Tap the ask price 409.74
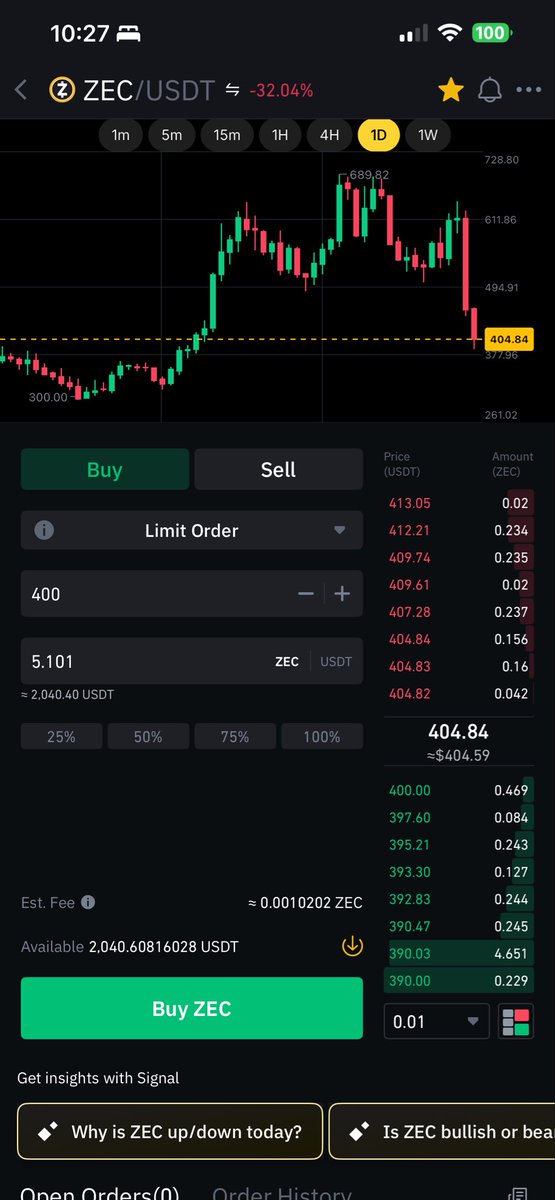Screen dimensions: 555x1200 [x=409, y=557]
